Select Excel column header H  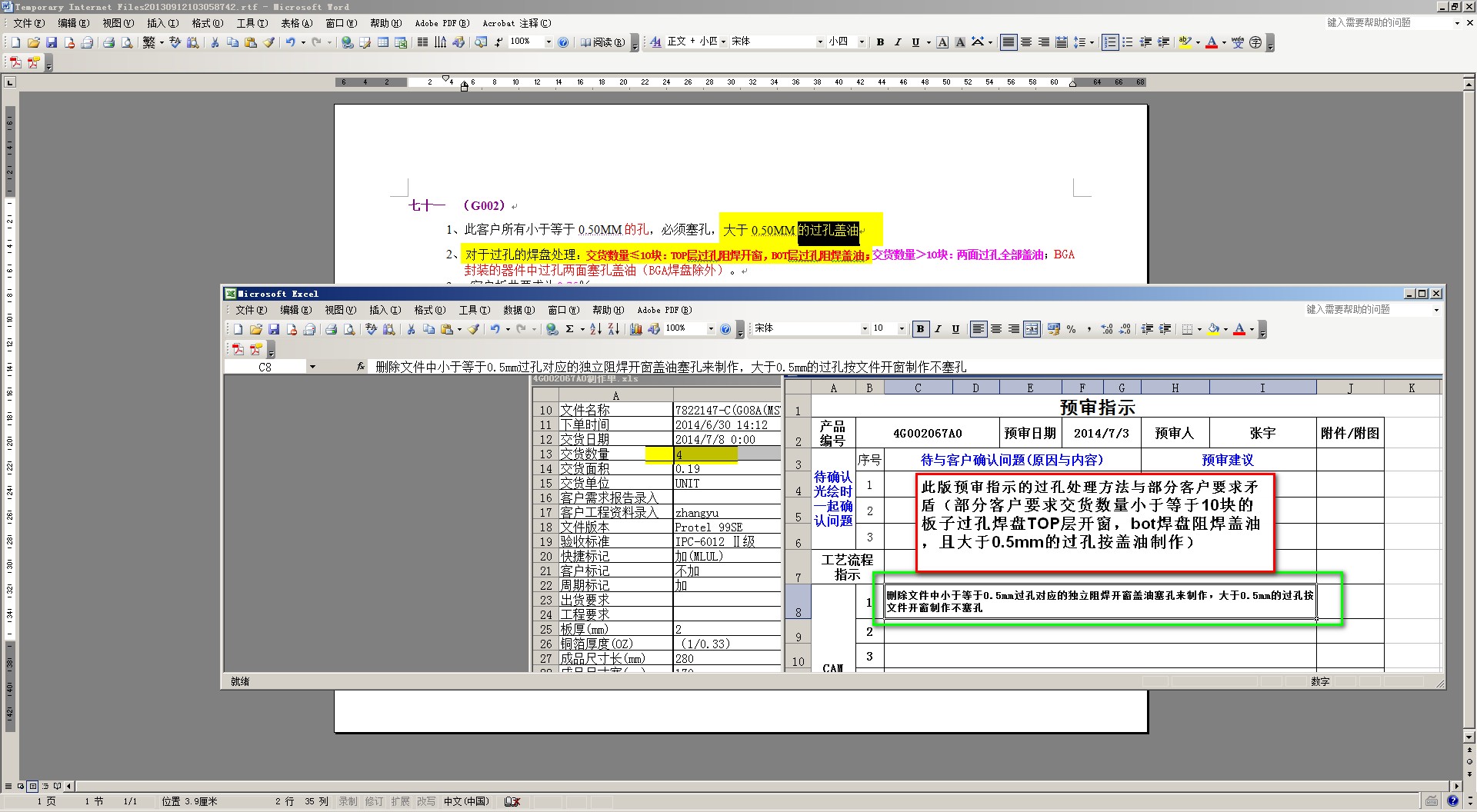tap(1175, 388)
